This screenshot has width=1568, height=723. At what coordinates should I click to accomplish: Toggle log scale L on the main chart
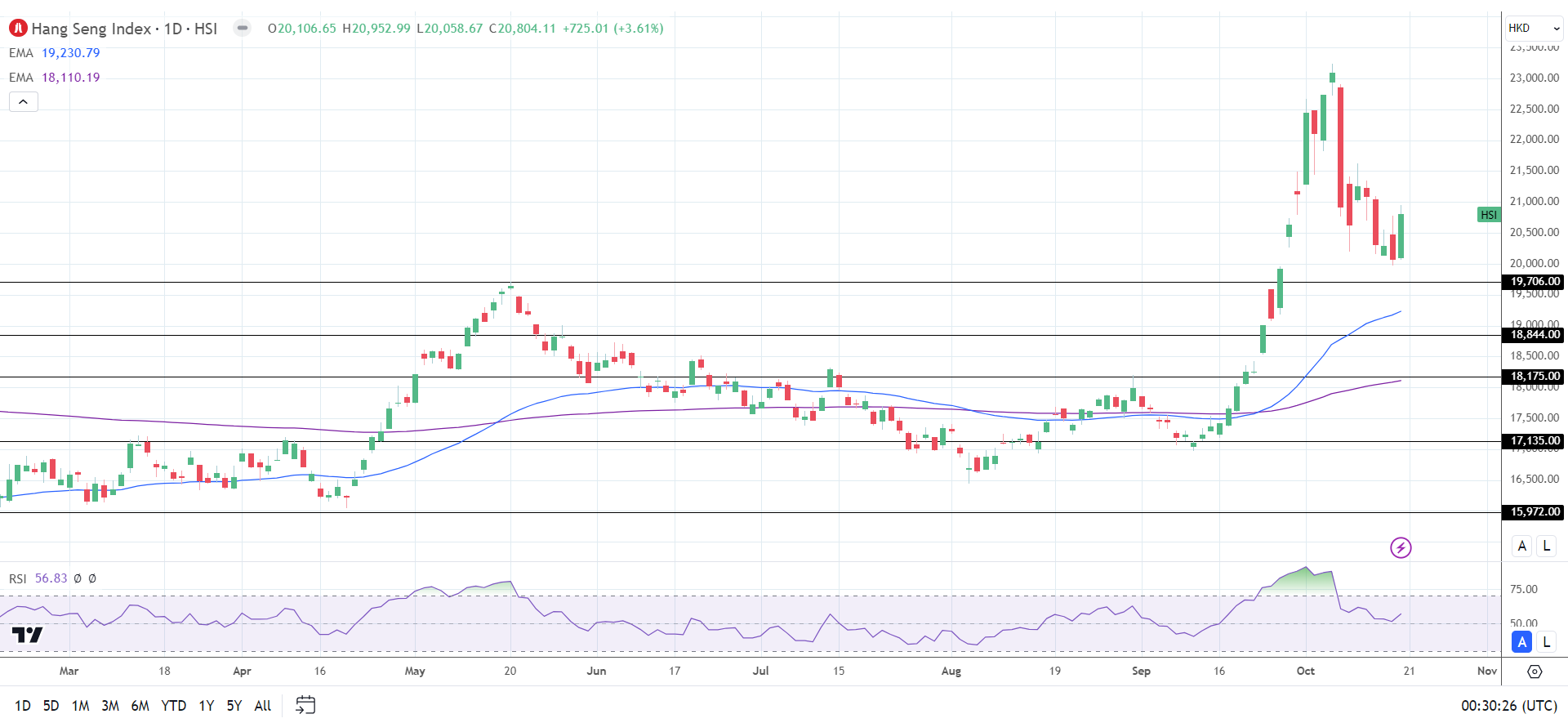coord(1546,546)
